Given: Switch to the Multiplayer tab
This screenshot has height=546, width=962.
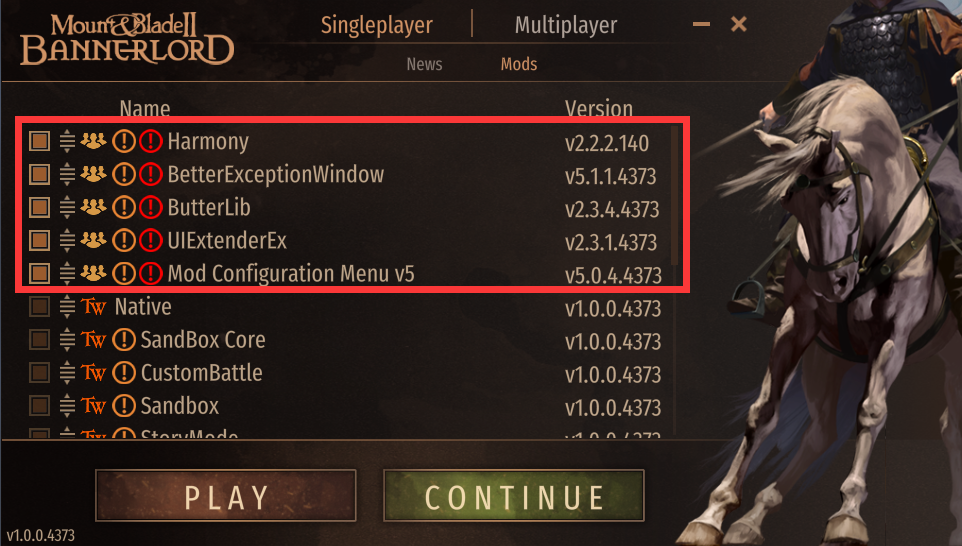Looking at the screenshot, I should pyautogui.click(x=566, y=25).
